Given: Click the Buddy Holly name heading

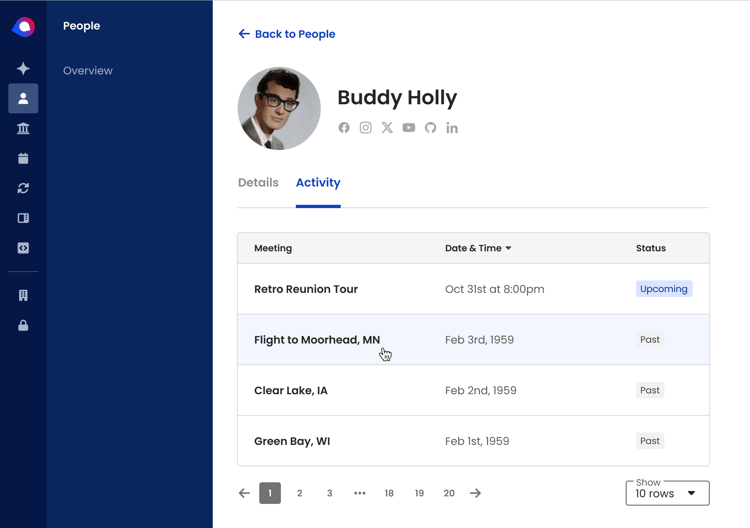Looking at the screenshot, I should pos(397,97).
